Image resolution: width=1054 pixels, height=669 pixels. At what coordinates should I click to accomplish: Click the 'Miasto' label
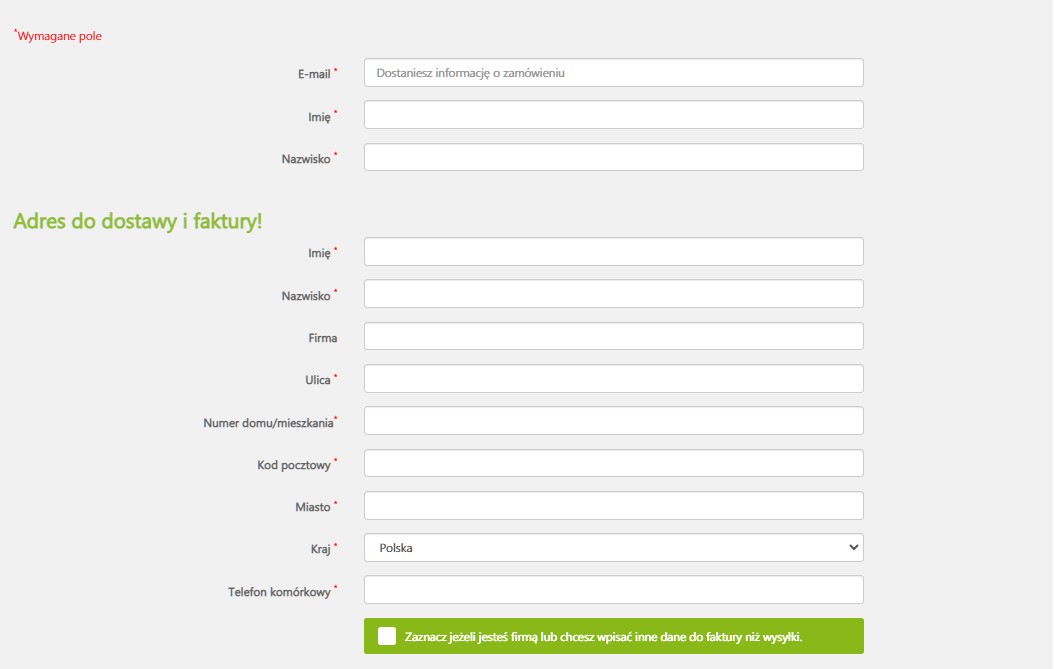[x=313, y=507]
